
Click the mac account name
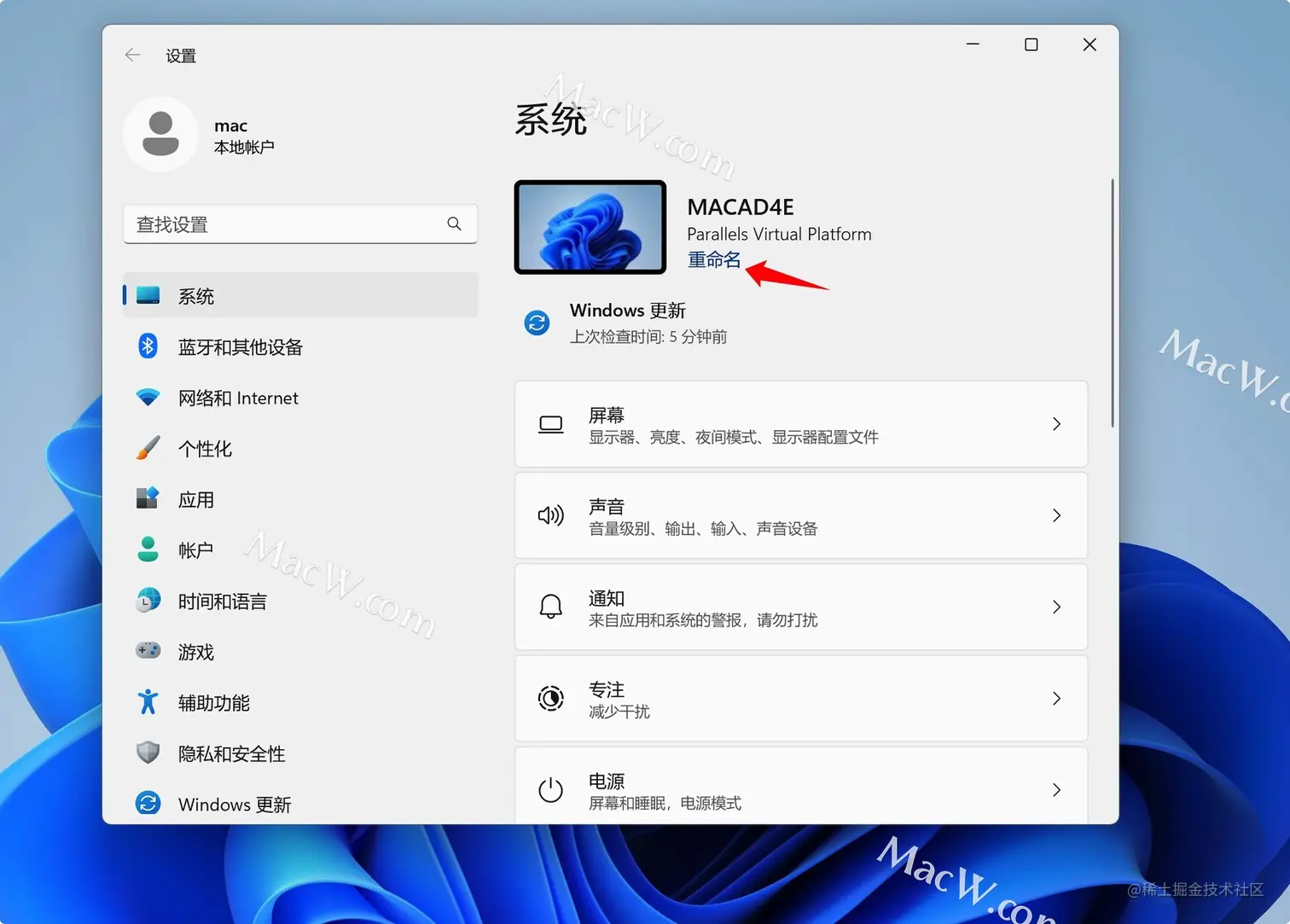coord(230,126)
